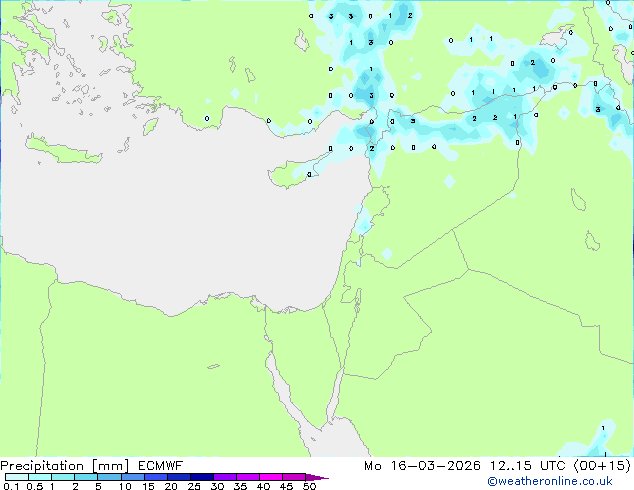Pick the 1–2 mm legend color box

[x=63, y=477]
